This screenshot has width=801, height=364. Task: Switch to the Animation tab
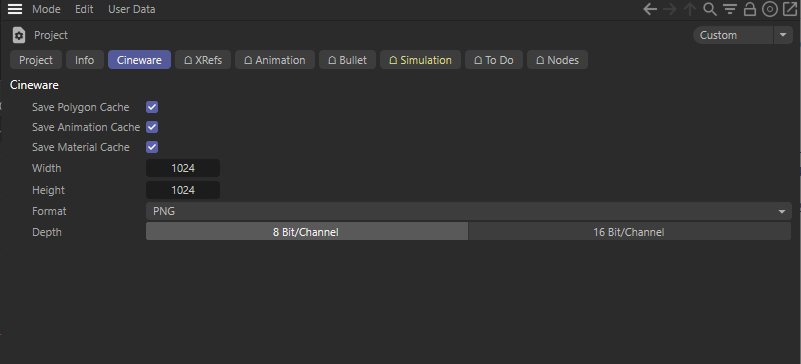[275, 60]
